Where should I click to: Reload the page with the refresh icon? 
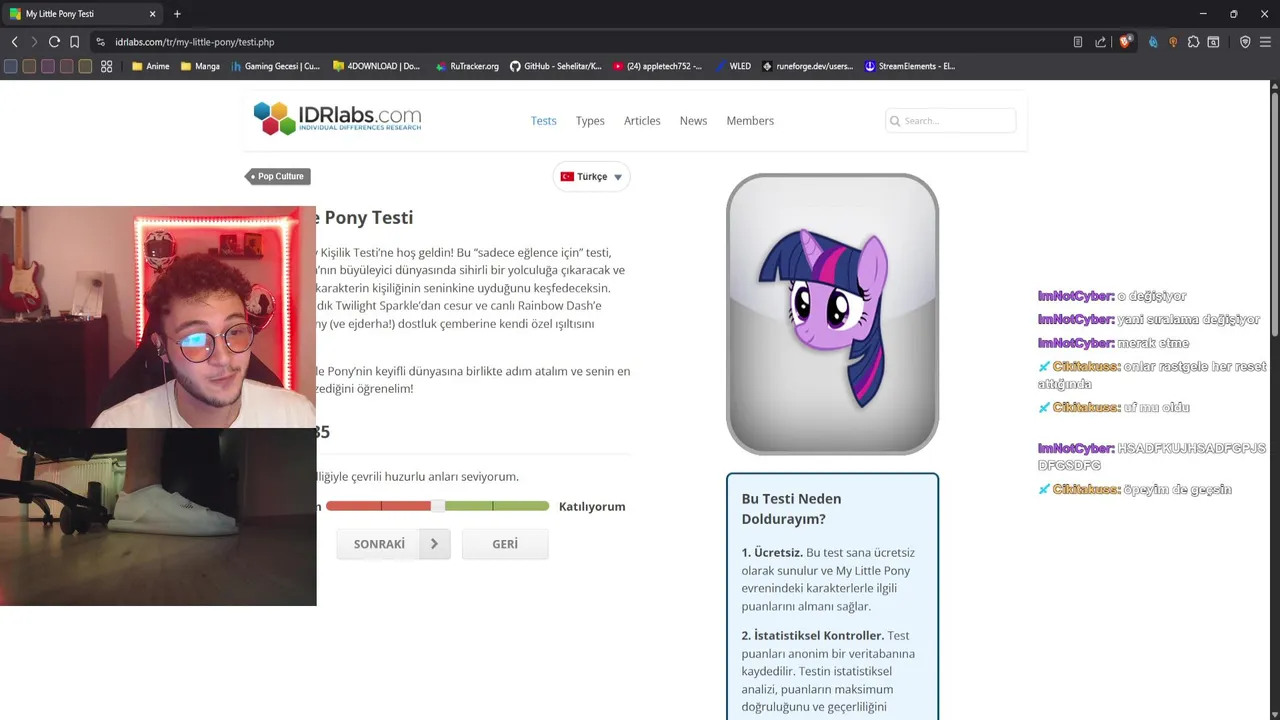point(54,42)
